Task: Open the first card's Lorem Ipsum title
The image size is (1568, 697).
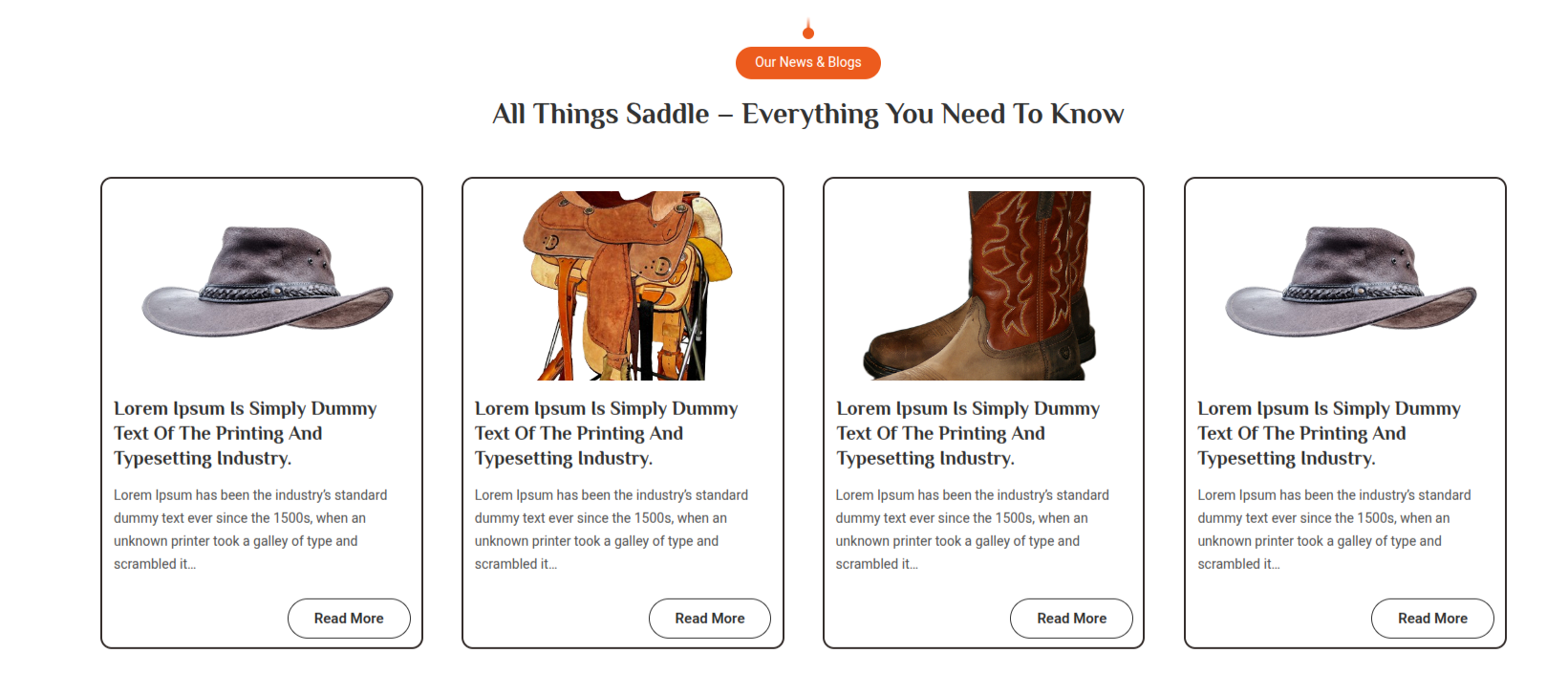Action: click(x=246, y=433)
